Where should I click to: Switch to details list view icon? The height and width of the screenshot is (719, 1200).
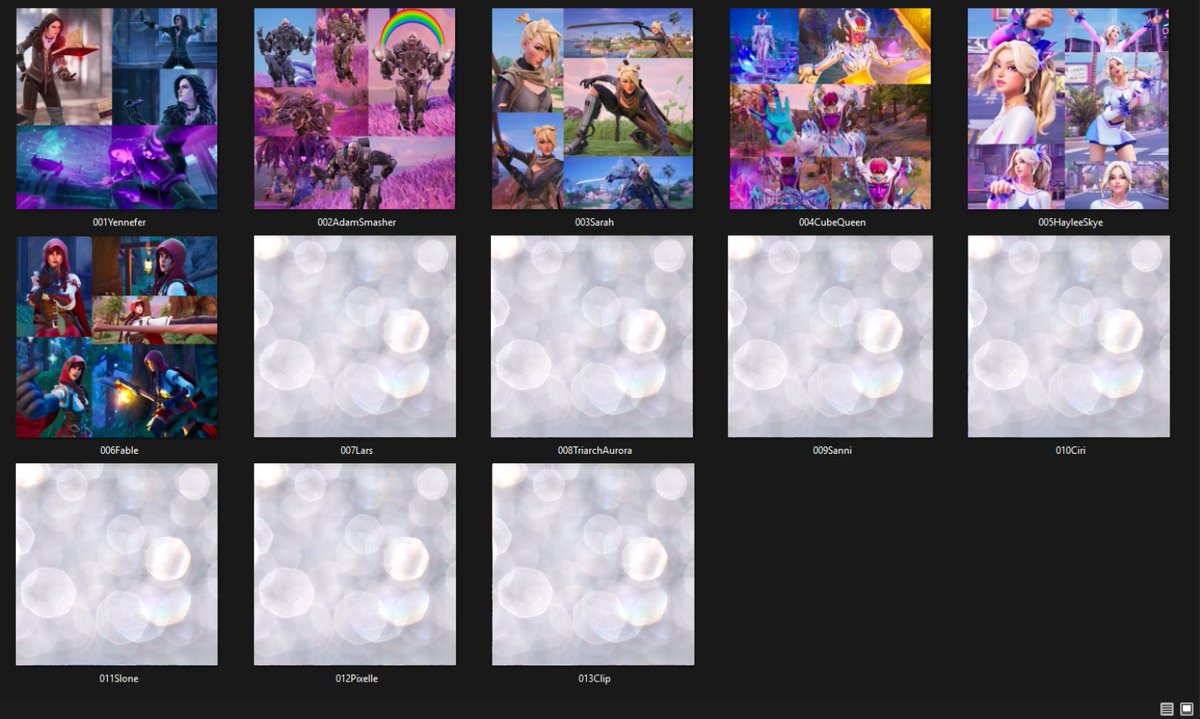point(1167,709)
